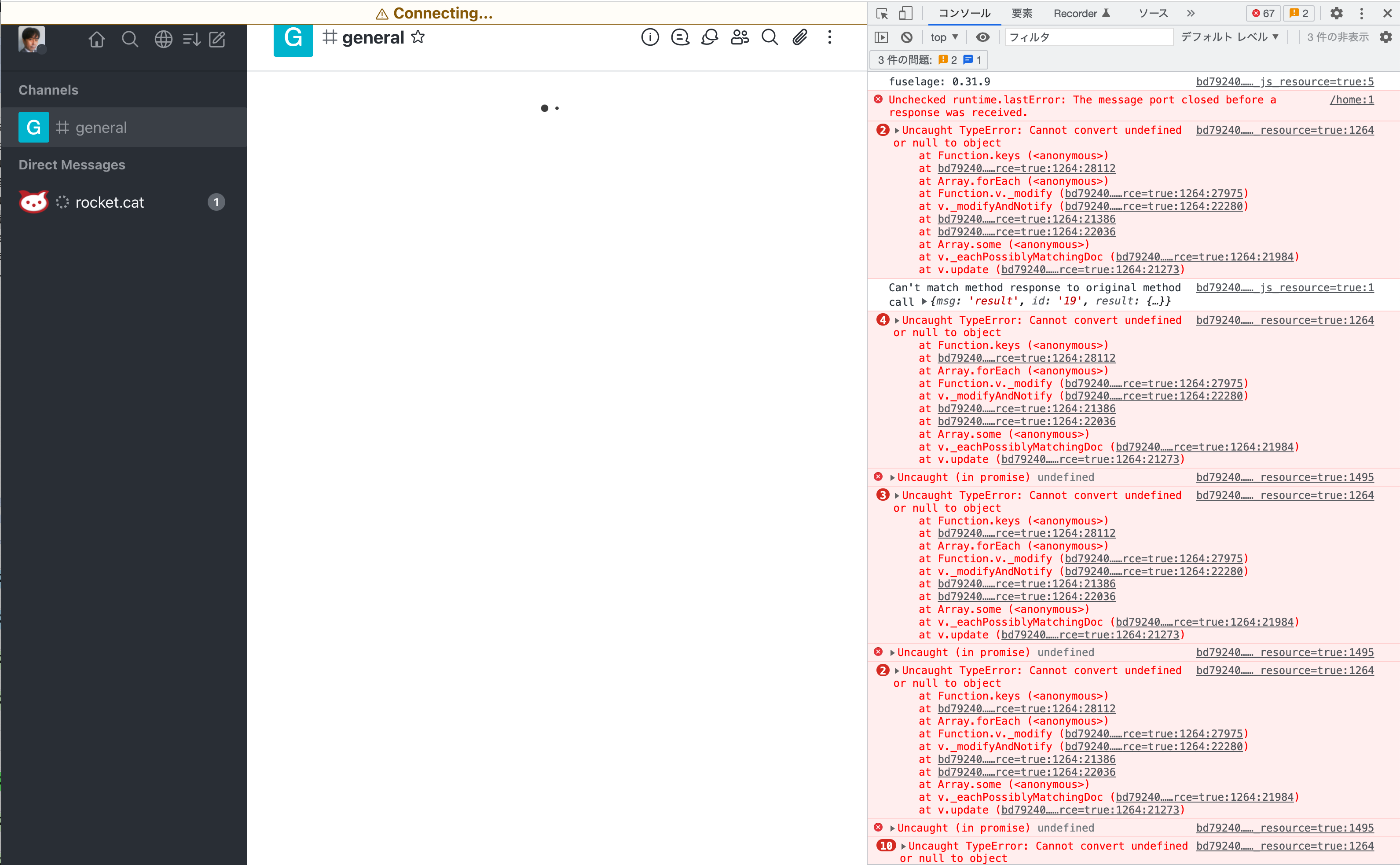Focus the フィルタ filter field
1400x865 pixels.
point(1088,37)
